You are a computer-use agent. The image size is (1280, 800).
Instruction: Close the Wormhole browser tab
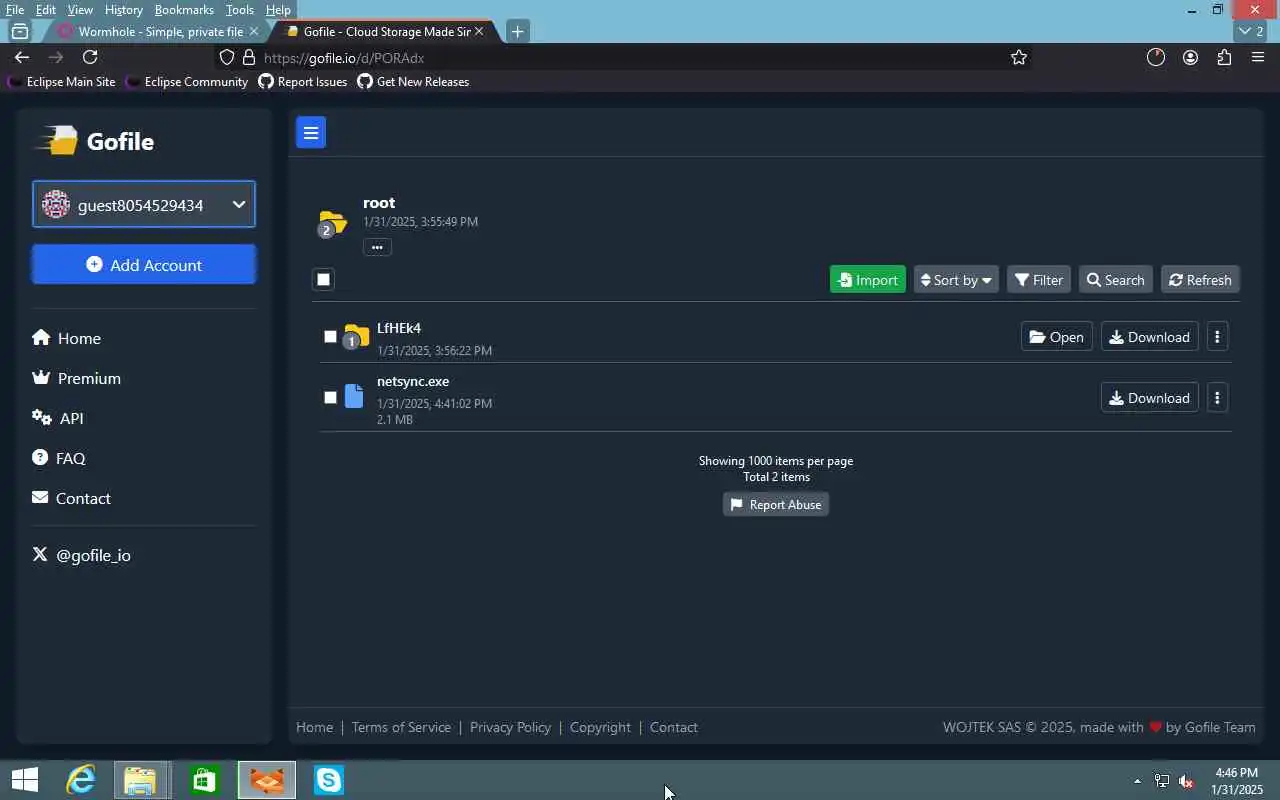click(253, 32)
